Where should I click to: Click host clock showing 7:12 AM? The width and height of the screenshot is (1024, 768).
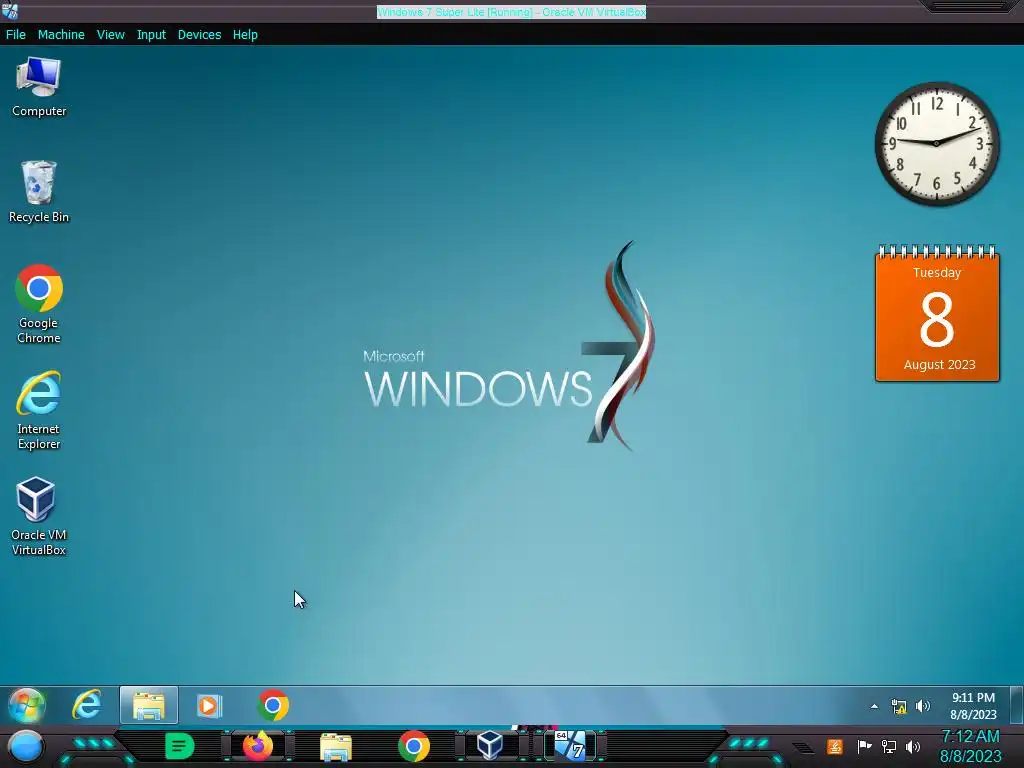970,746
